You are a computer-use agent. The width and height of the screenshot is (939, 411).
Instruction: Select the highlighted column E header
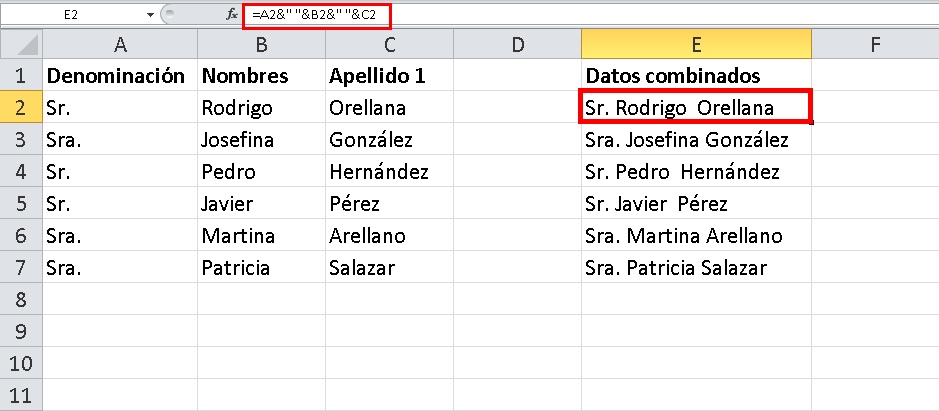696,44
